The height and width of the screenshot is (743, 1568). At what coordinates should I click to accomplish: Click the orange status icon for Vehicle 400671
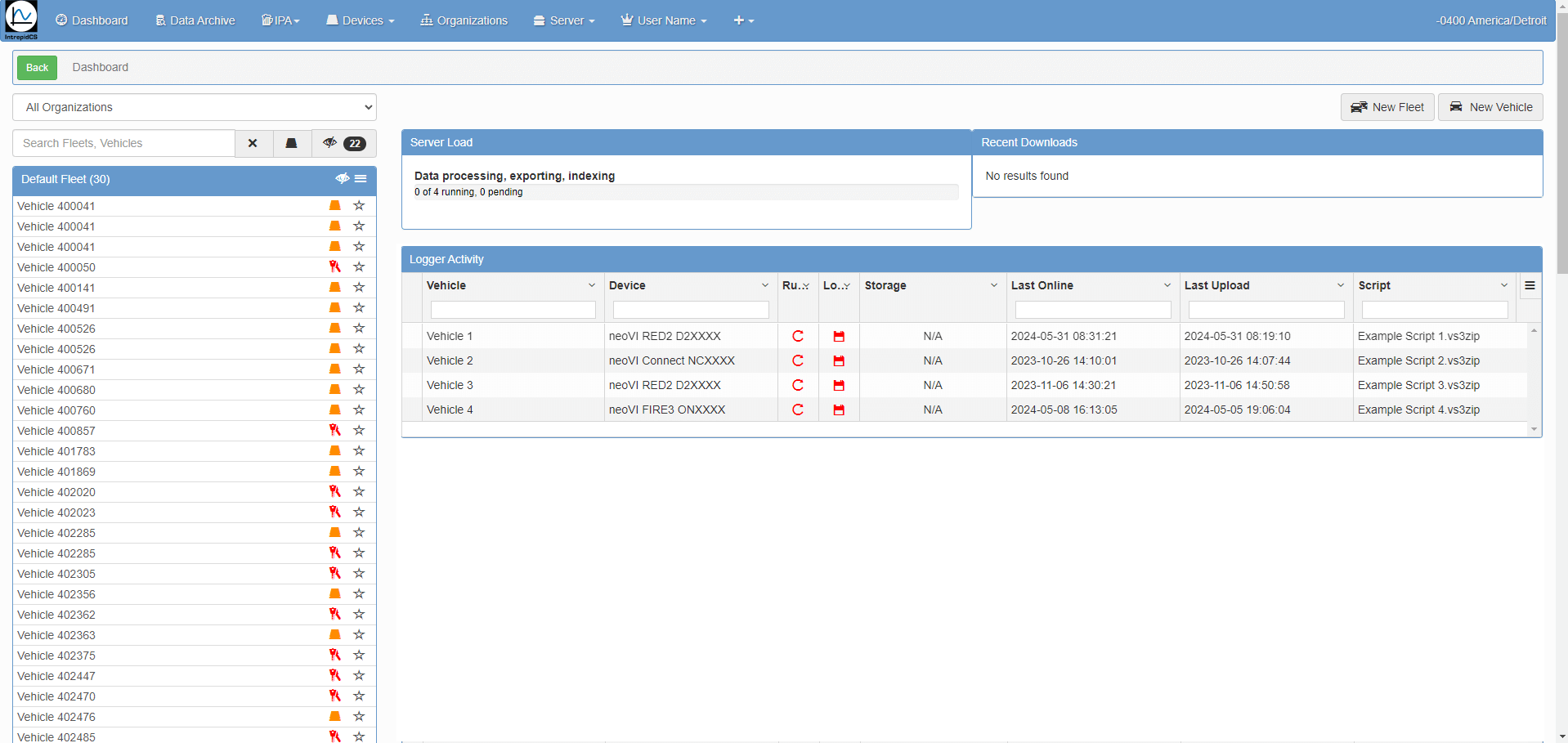point(334,369)
